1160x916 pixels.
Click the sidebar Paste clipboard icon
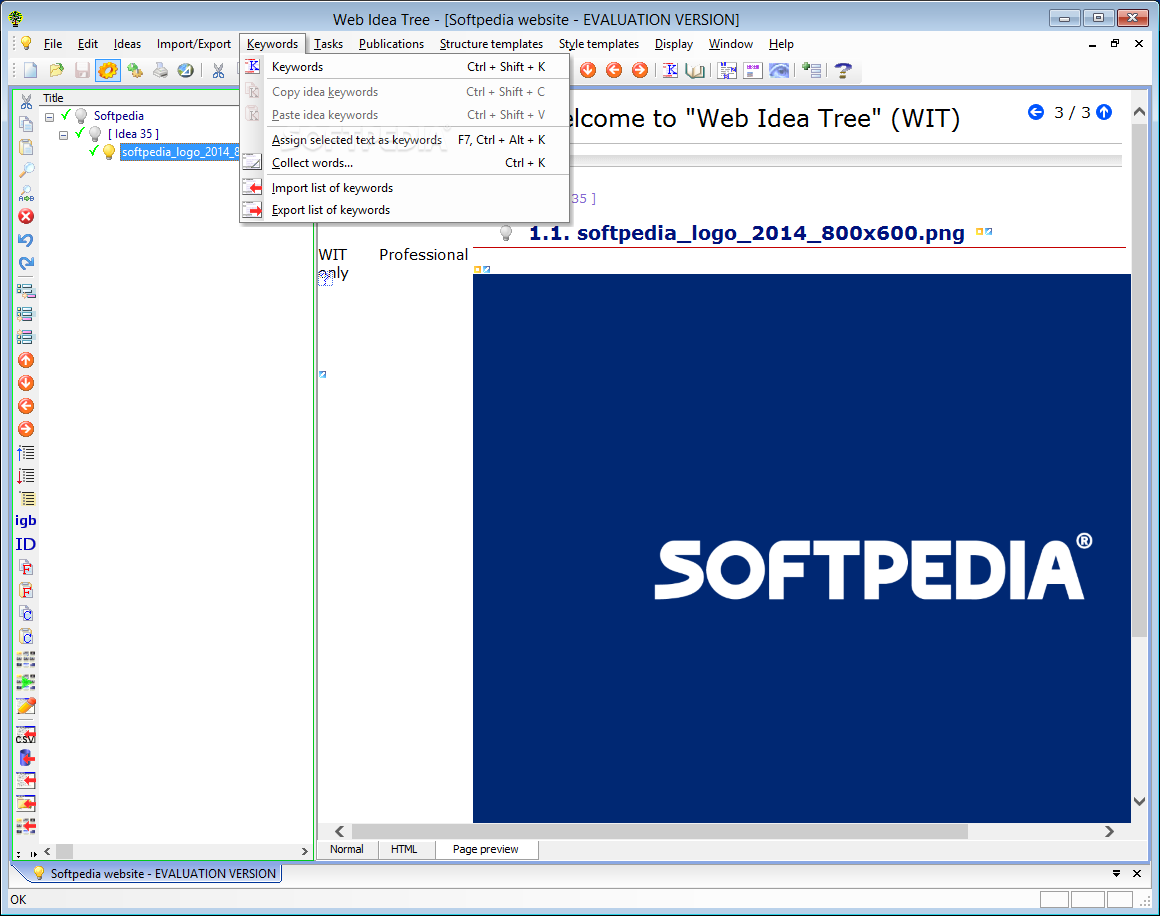(26, 147)
